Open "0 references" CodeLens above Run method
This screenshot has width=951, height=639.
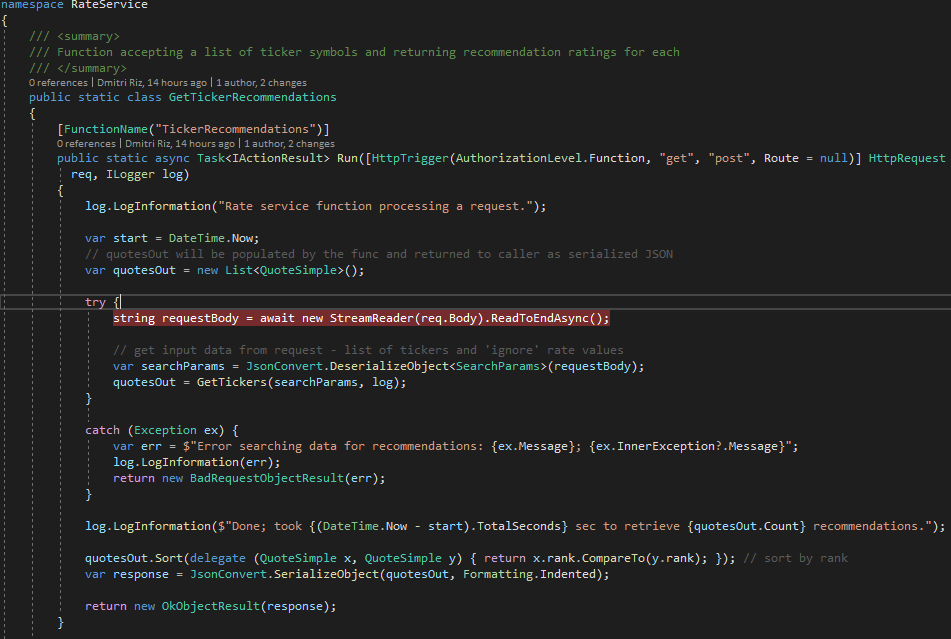click(86, 144)
